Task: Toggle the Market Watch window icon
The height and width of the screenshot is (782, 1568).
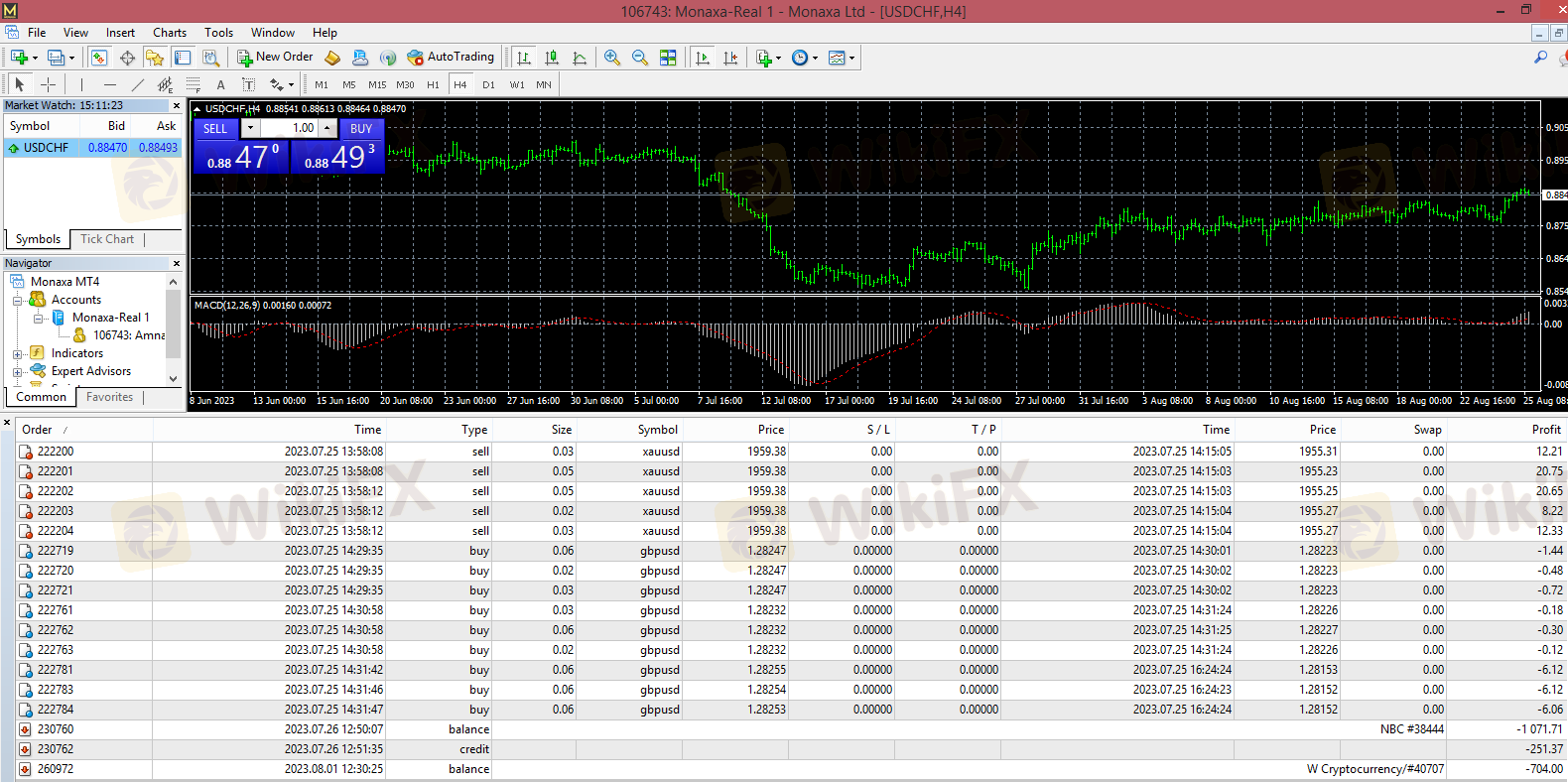Action: pos(99,58)
